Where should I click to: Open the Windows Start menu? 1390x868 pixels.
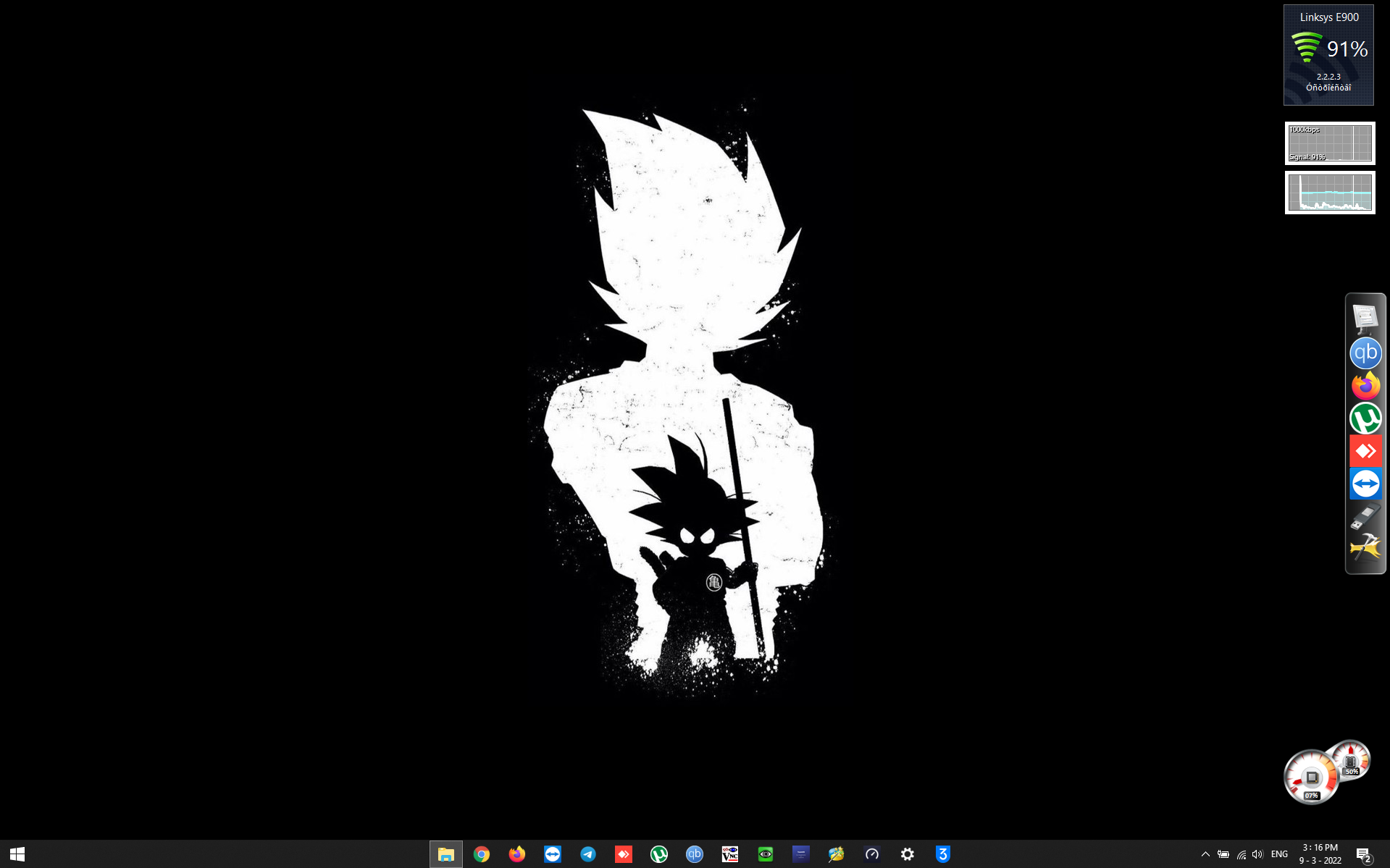pos(17,854)
